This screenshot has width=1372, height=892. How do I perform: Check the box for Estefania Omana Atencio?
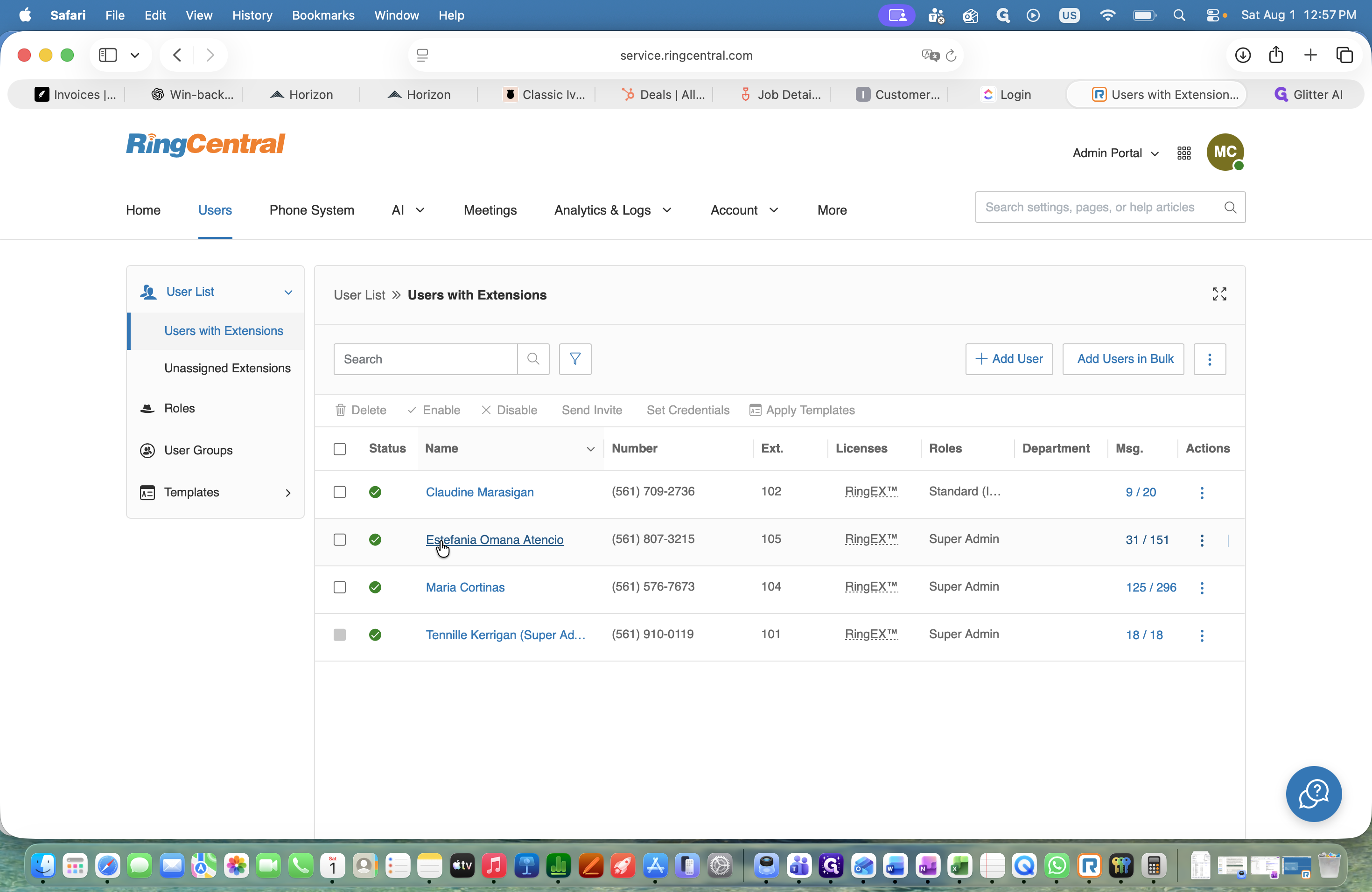coord(340,540)
